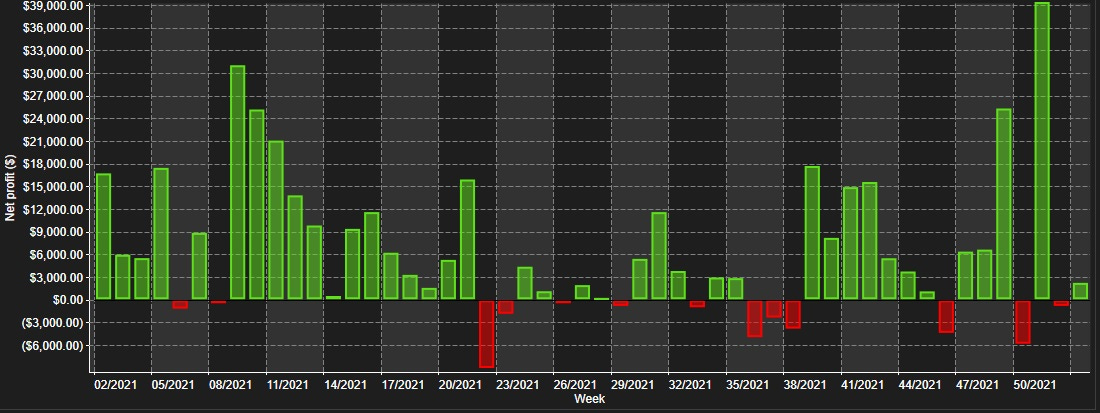Click the $24,000.00 axis value

tap(53, 119)
